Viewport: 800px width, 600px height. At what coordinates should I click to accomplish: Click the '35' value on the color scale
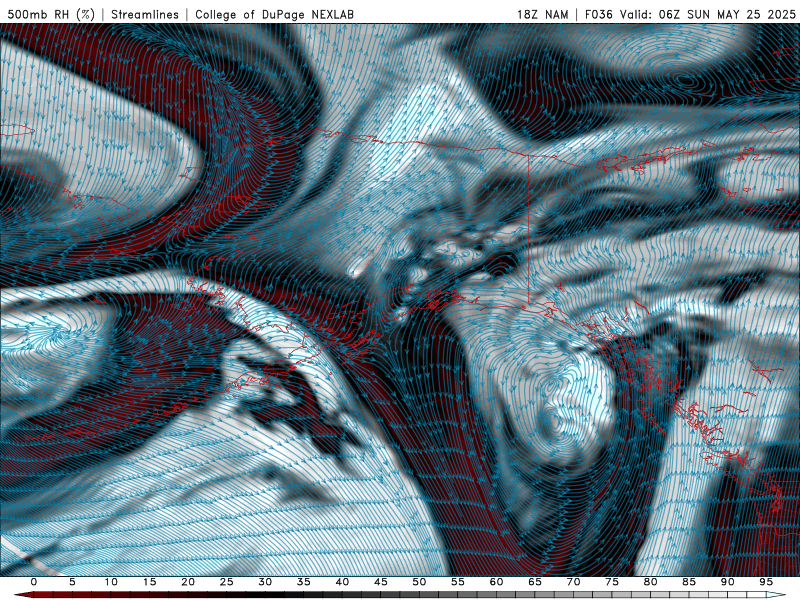pos(304,582)
